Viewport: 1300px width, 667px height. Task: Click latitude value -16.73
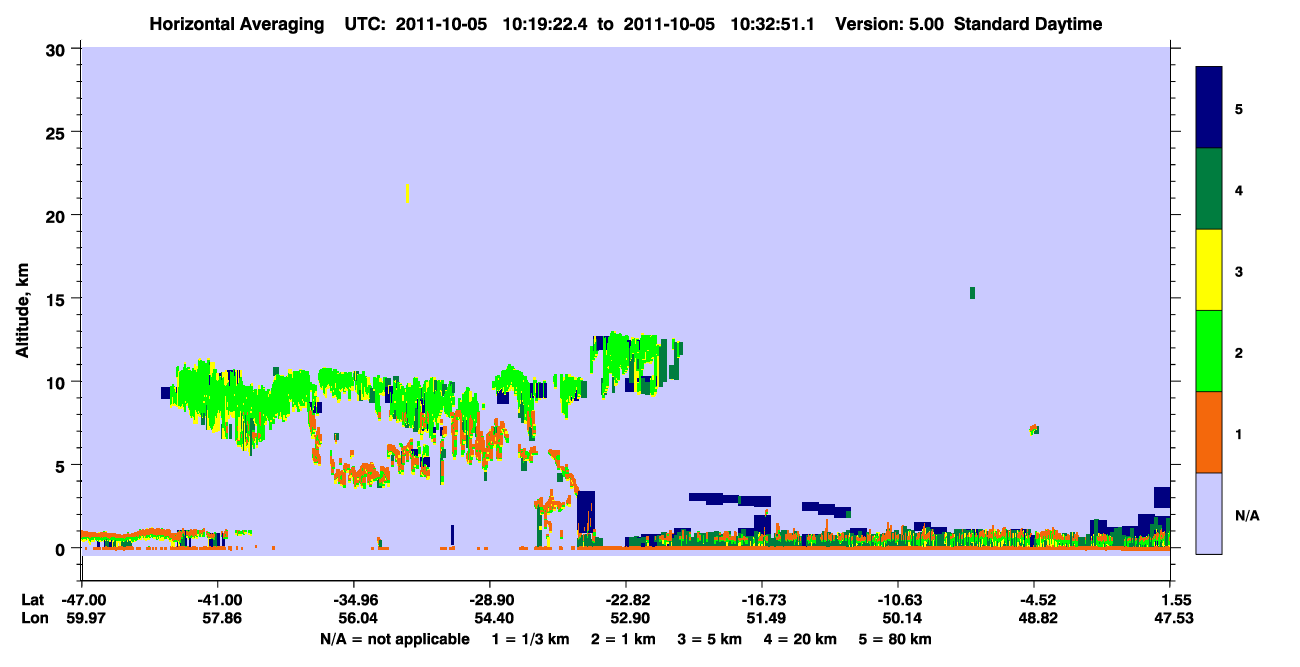pos(762,600)
